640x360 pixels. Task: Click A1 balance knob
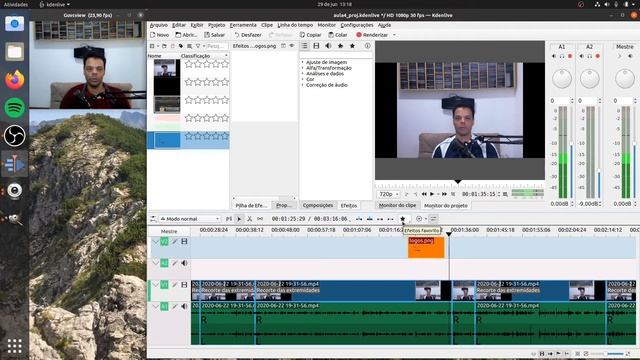tap(562, 79)
